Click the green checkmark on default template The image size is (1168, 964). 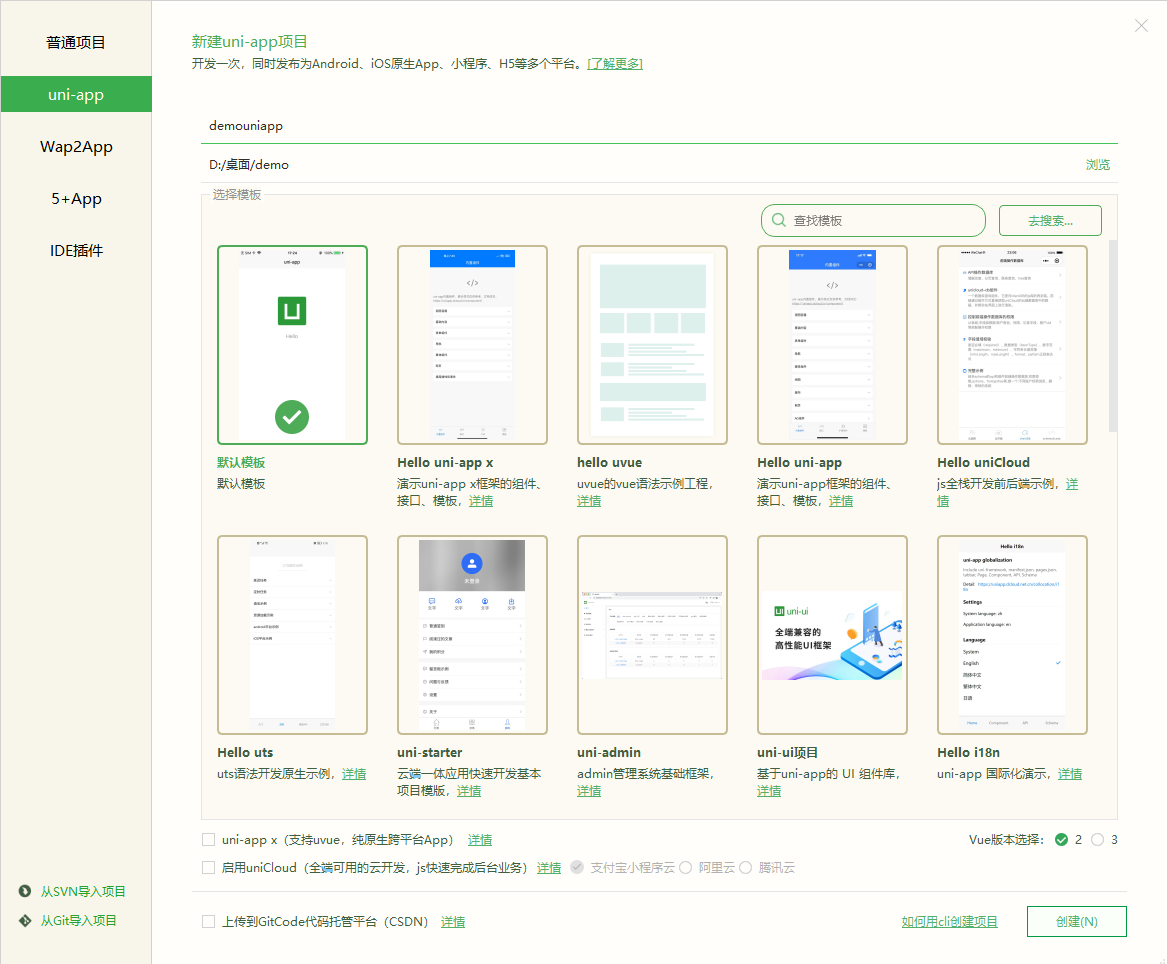point(292,417)
